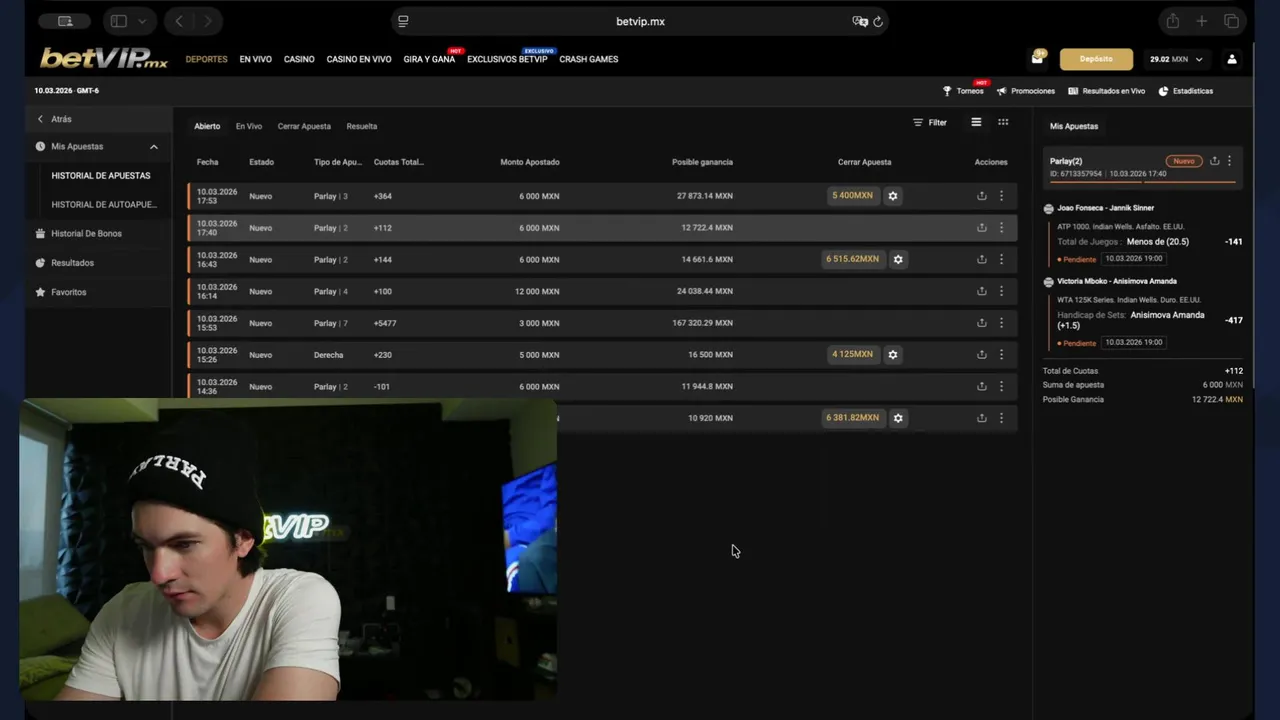Screen dimensions: 1280x720
Task: Open cashout settings gear beside 6 515.62MXN
Action: 898,259
